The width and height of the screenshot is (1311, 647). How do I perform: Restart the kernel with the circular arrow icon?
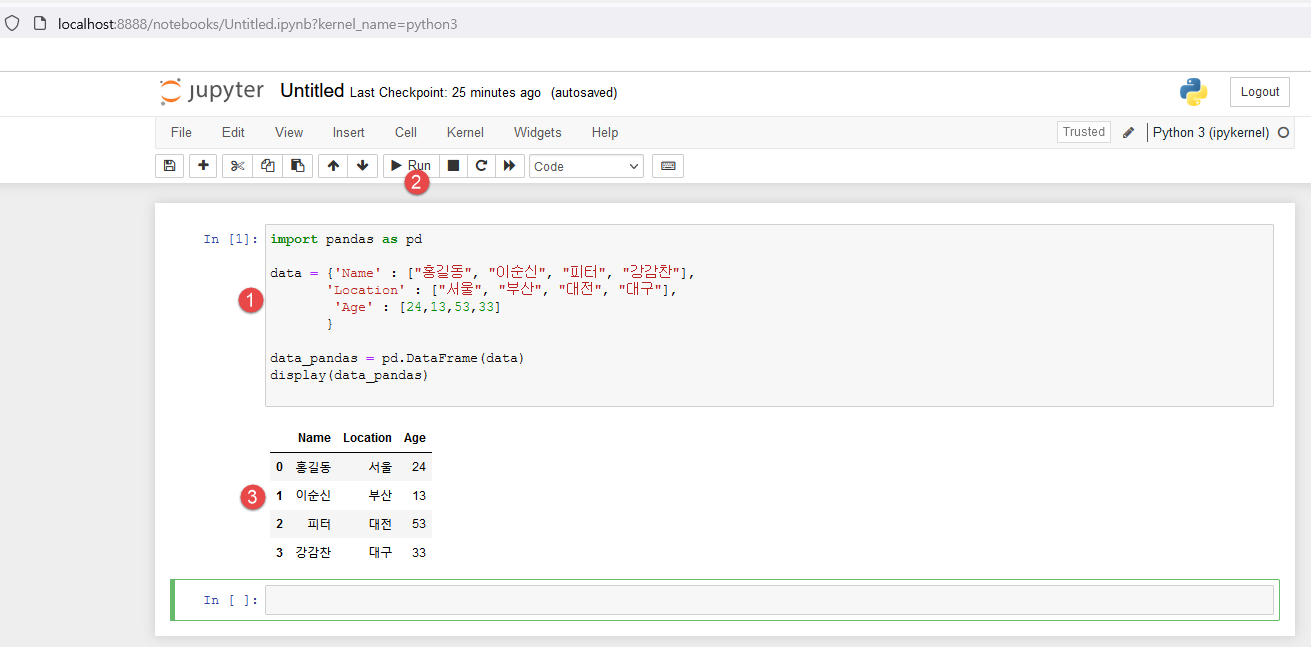[481, 166]
